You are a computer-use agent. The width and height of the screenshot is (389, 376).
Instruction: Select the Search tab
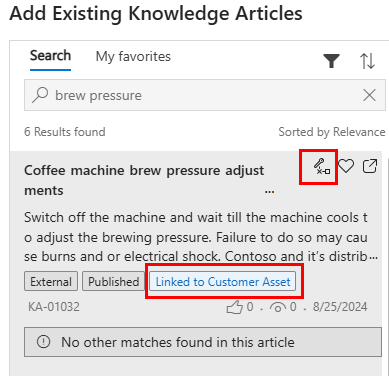(50, 55)
